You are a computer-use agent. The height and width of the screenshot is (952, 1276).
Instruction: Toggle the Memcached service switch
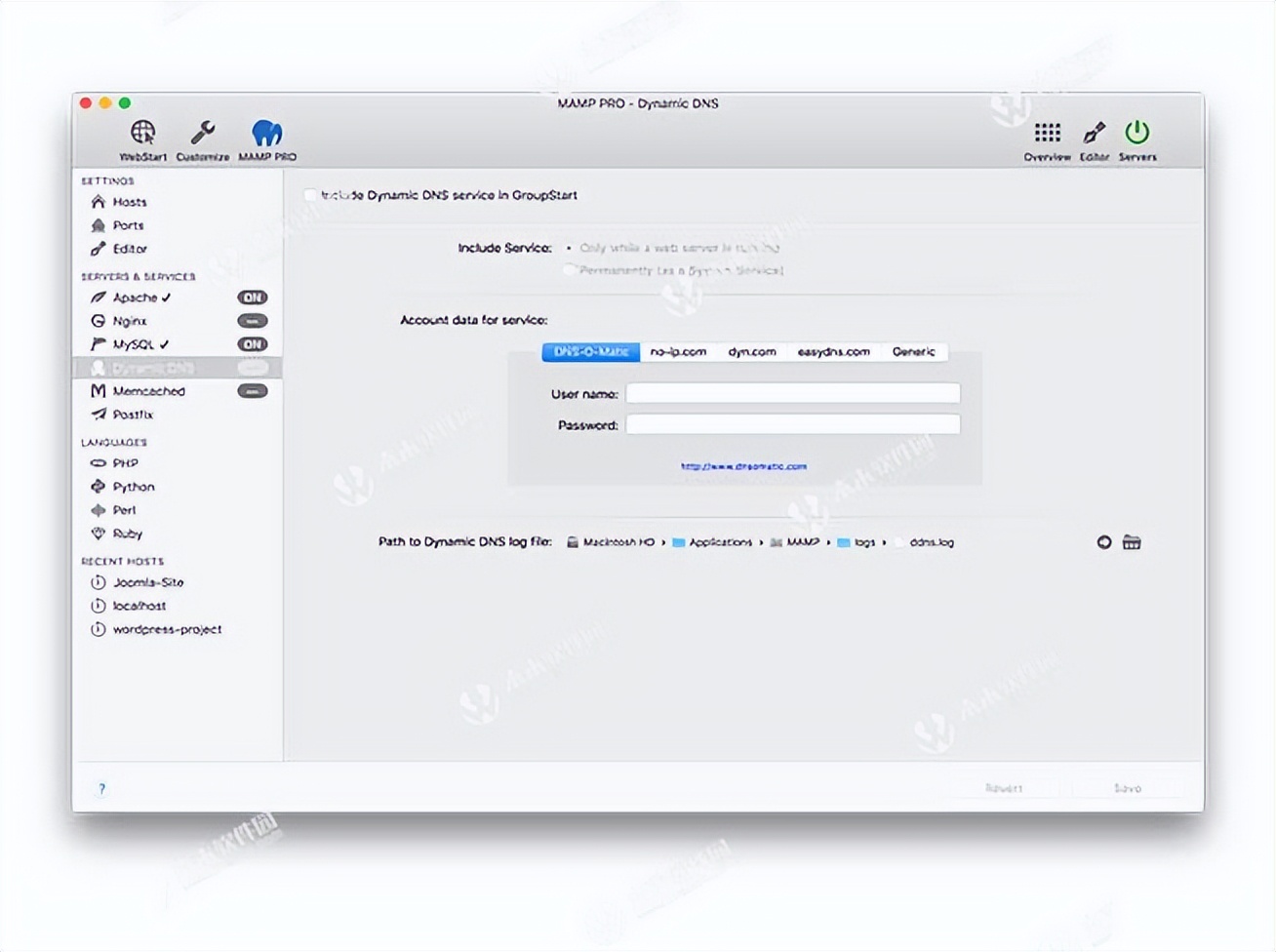pyautogui.click(x=253, y=391)
